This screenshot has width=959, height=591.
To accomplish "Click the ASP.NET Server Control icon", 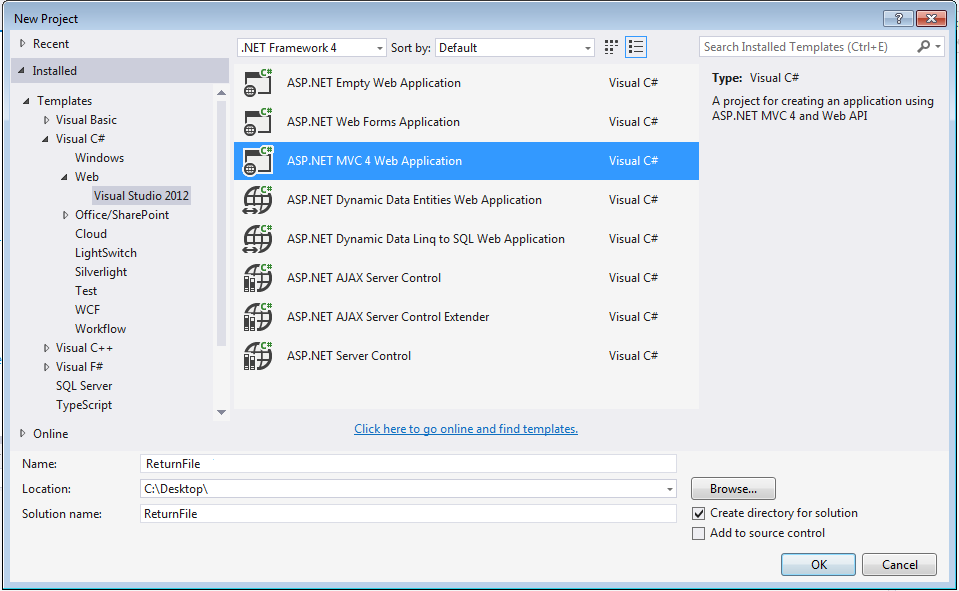I will pyautogui.click(x=257, y=356).
